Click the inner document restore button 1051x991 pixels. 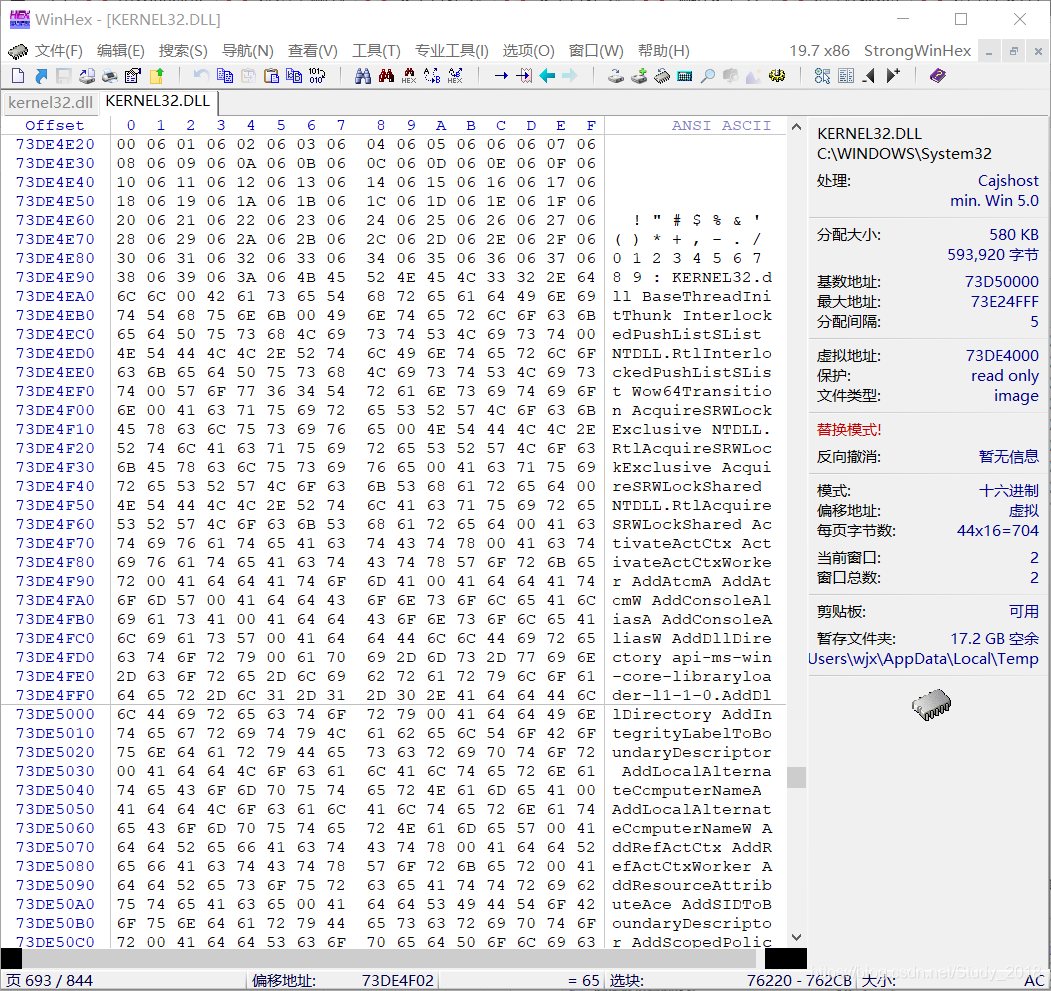click(x=1013, y=51)
